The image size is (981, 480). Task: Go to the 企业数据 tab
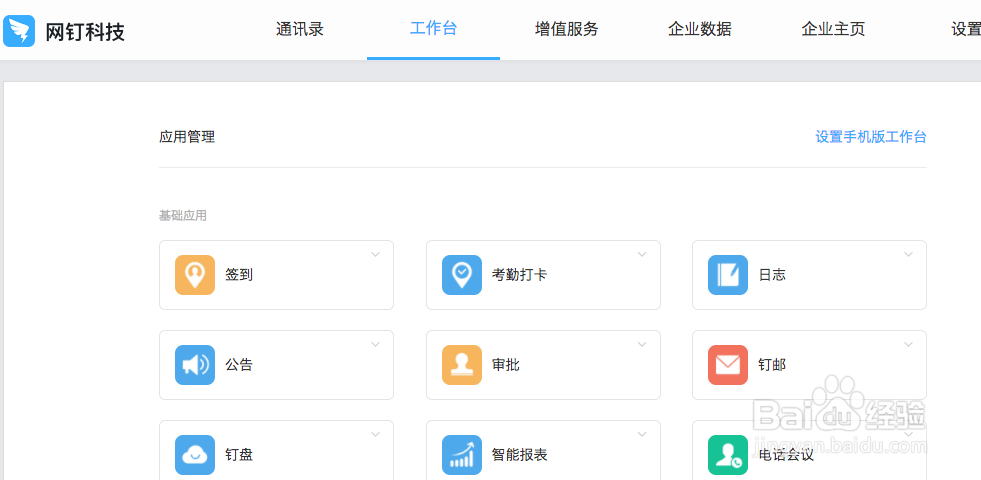click(699, 29)
